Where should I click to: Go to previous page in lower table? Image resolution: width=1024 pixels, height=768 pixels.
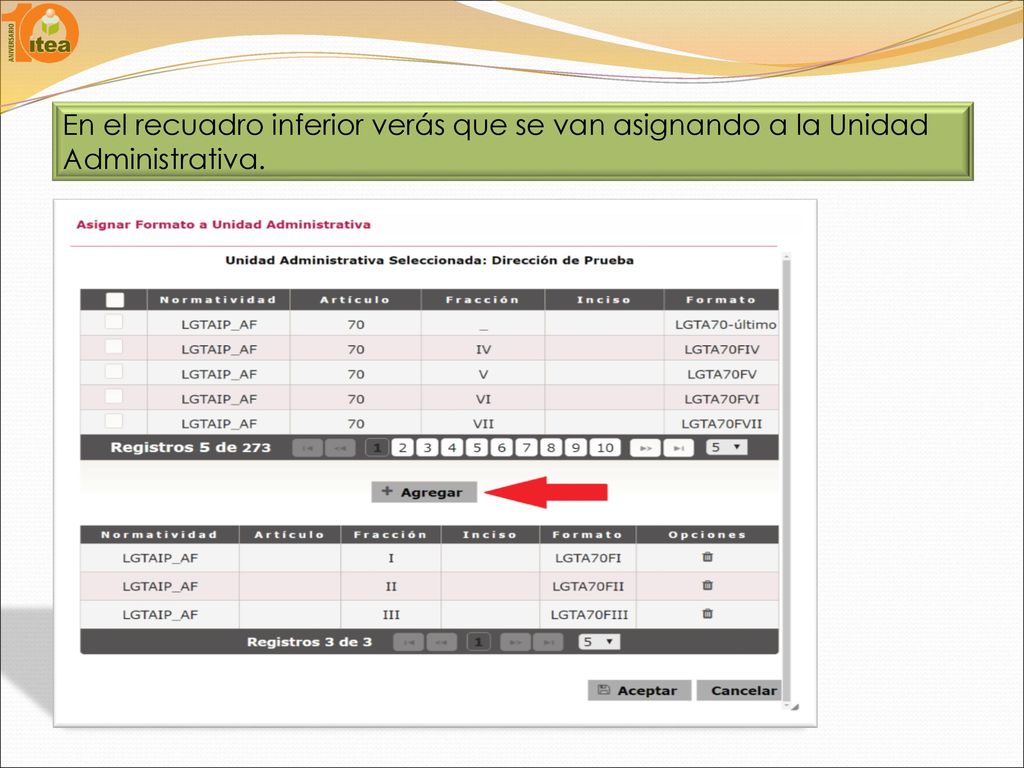coord(441,643)
